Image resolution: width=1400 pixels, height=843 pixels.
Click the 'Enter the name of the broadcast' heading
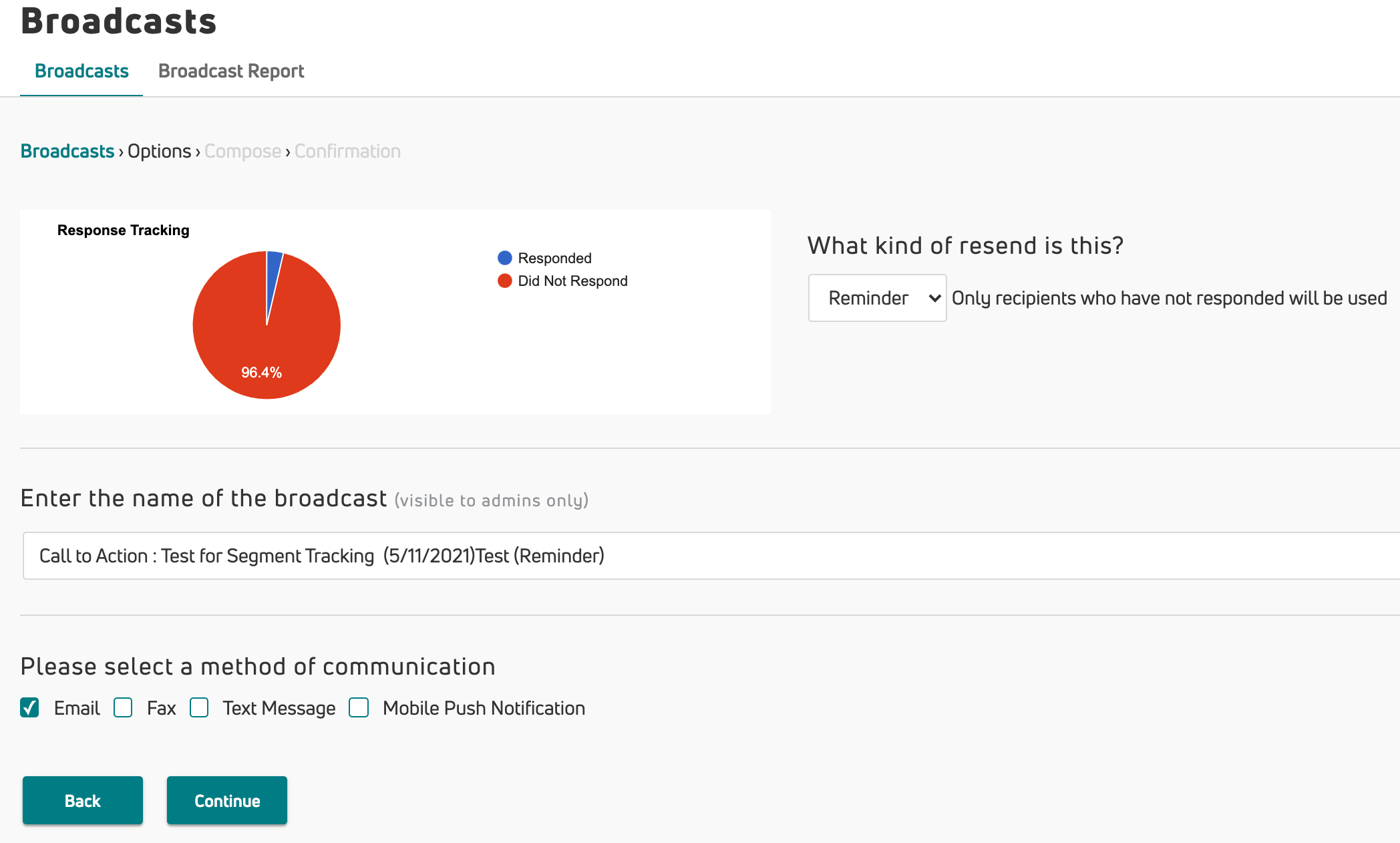tap(204, 498)
